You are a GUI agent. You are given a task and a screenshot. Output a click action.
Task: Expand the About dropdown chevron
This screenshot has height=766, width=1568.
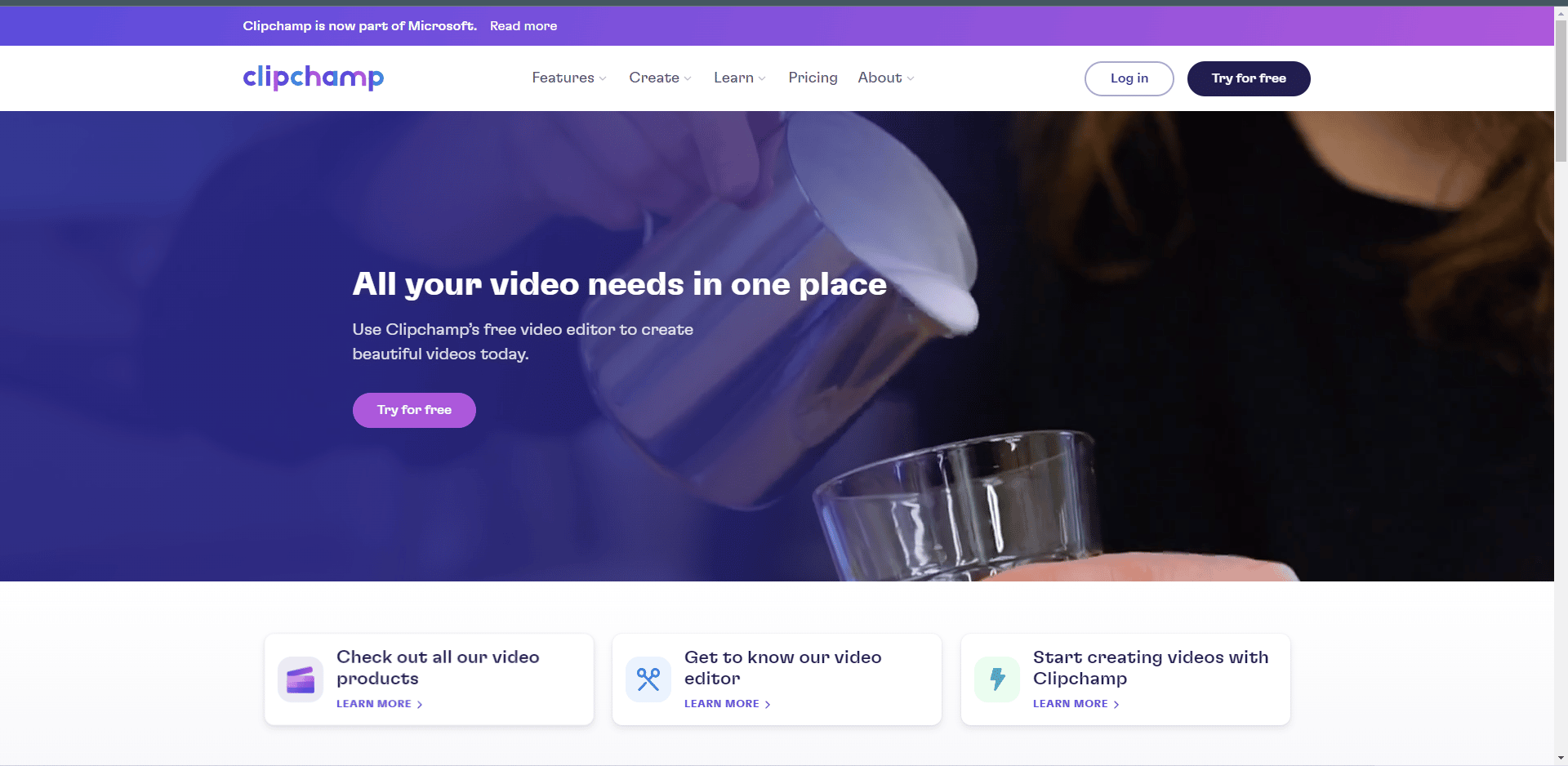(911, 78)
